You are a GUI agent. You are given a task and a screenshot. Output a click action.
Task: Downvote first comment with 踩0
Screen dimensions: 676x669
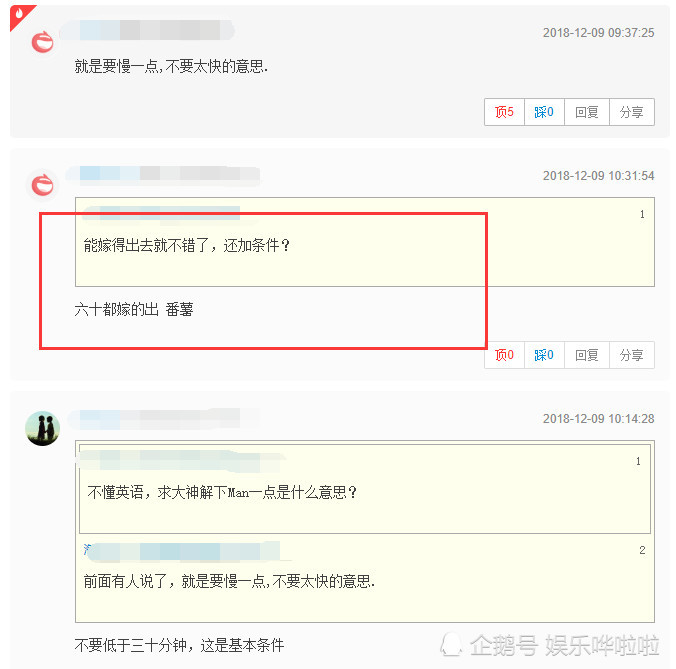pyautogui.click(x=544, y=112)
